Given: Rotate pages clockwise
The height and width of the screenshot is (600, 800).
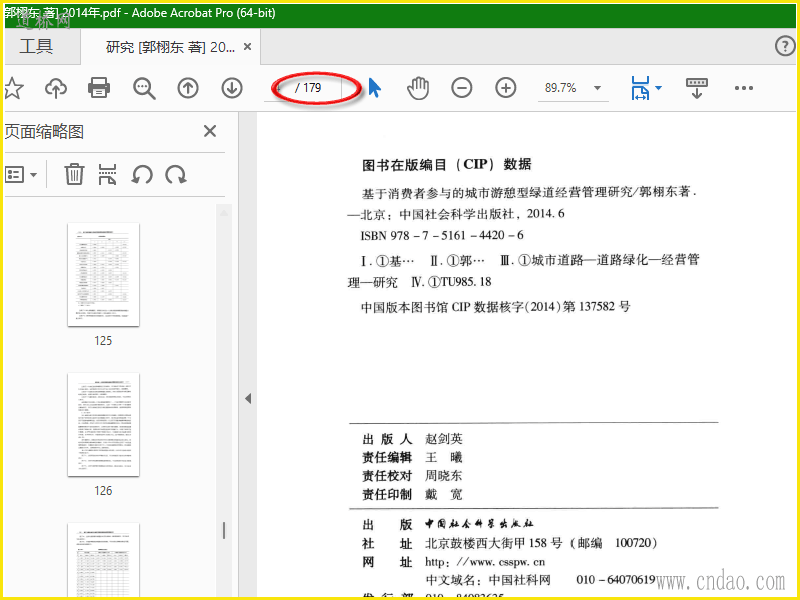Looking at the screenshot, I should (176, 174).
